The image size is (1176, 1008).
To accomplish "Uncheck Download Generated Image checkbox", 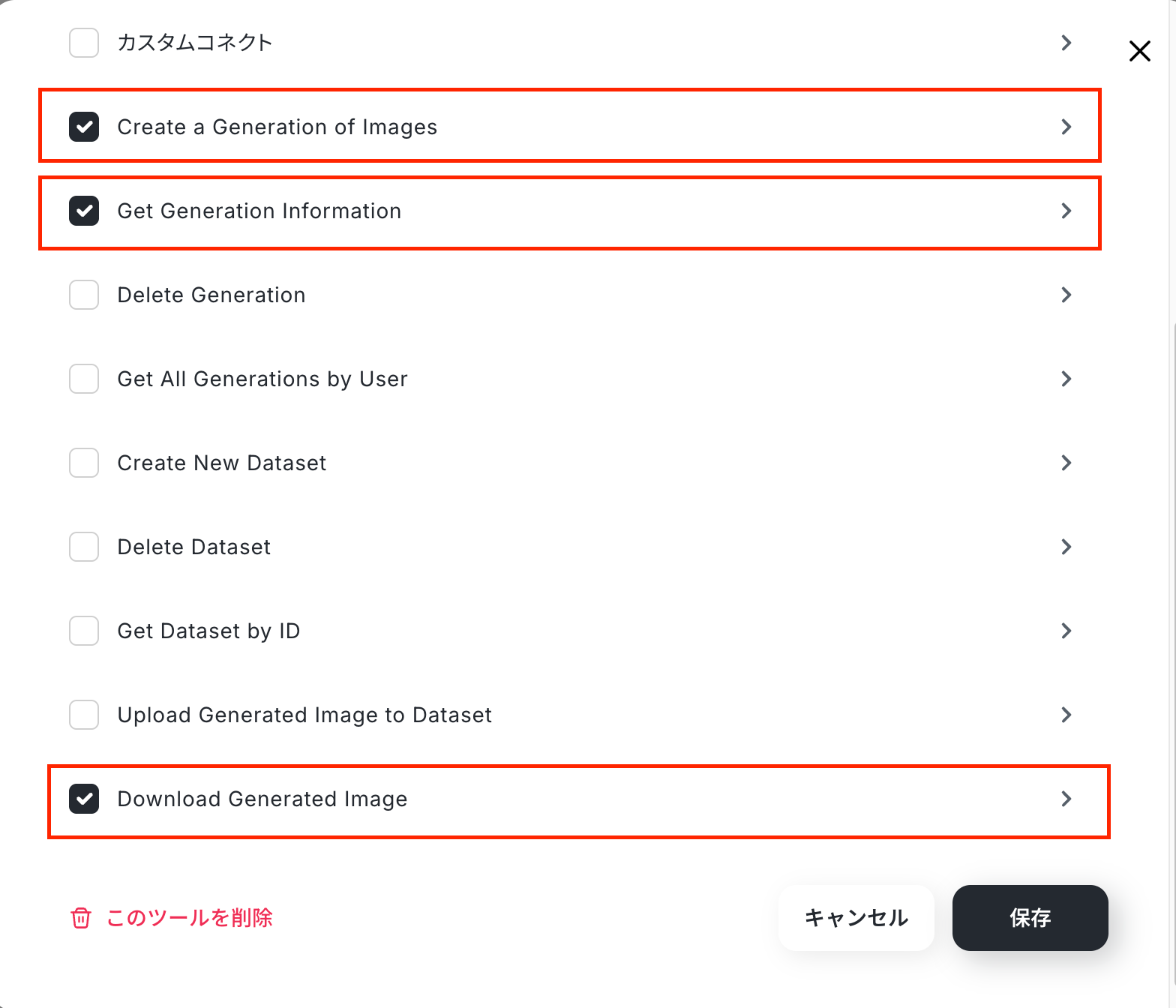I will (x=84, y=799).
